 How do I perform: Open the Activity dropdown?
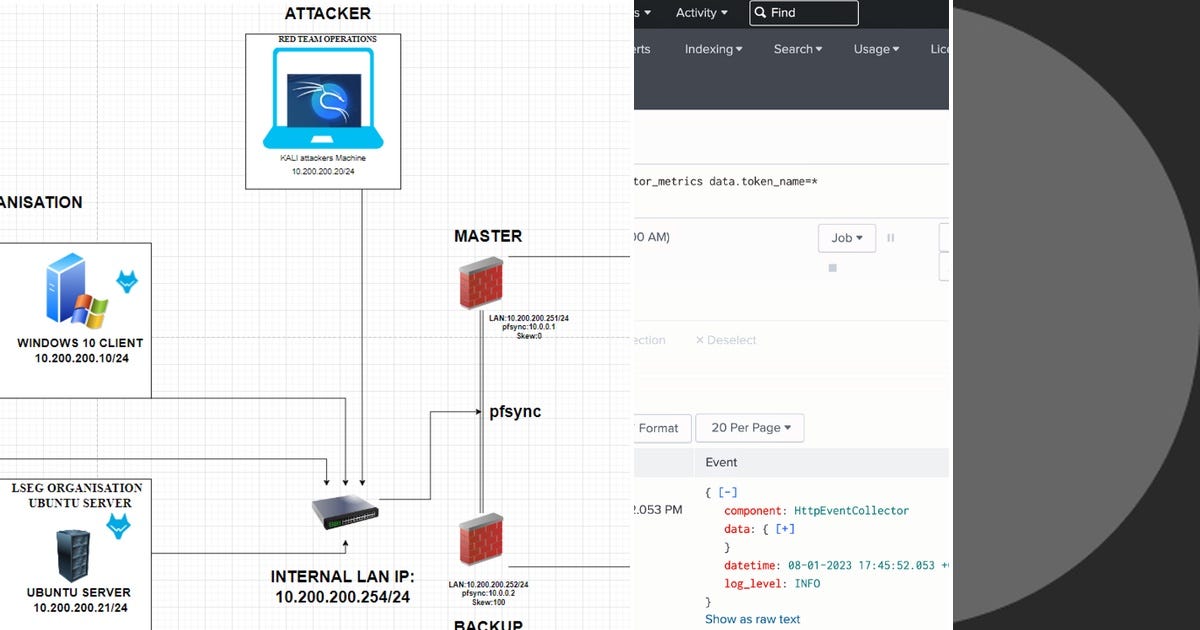coord(700,12)
